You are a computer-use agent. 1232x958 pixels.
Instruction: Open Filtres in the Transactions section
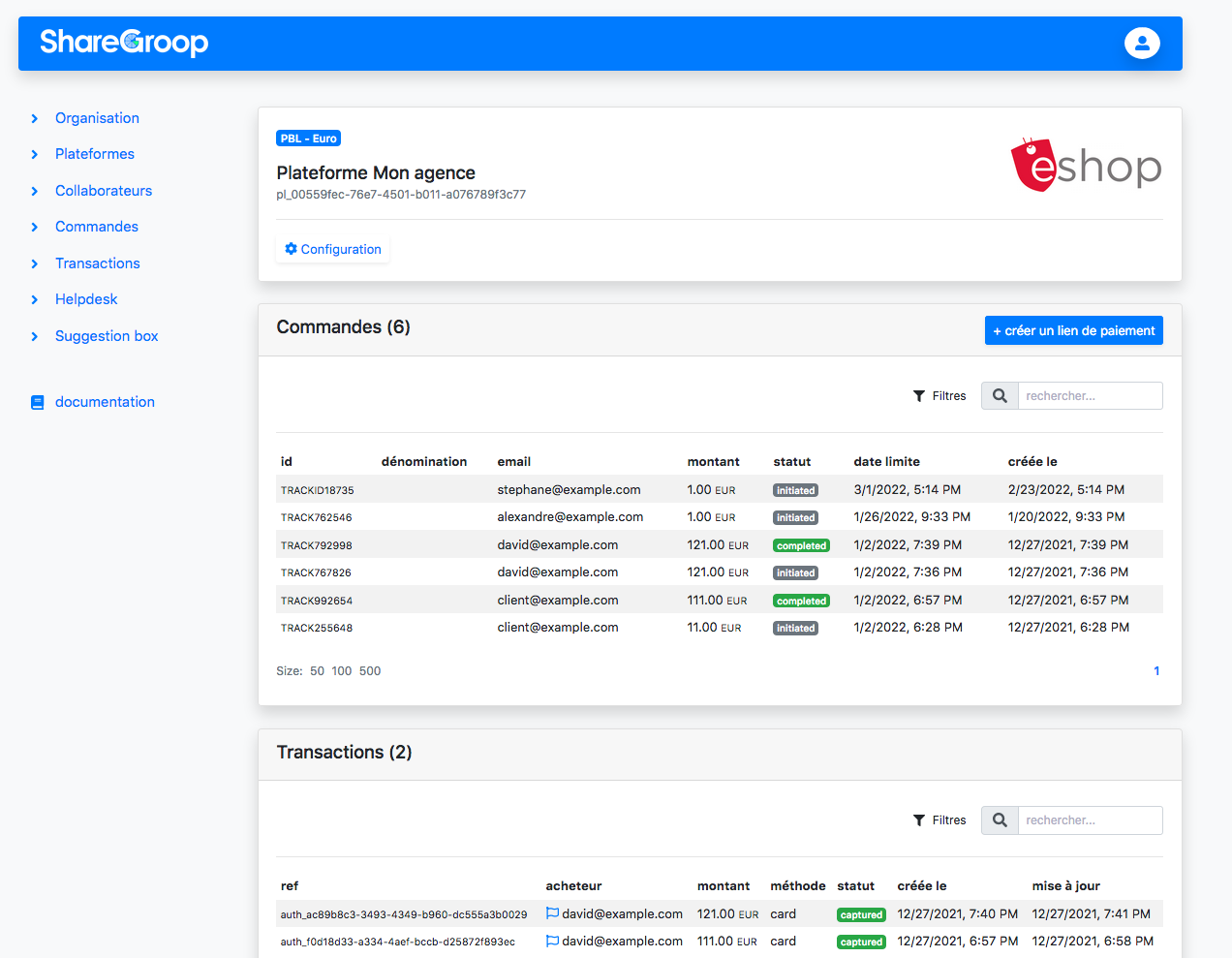click(939, 820)
